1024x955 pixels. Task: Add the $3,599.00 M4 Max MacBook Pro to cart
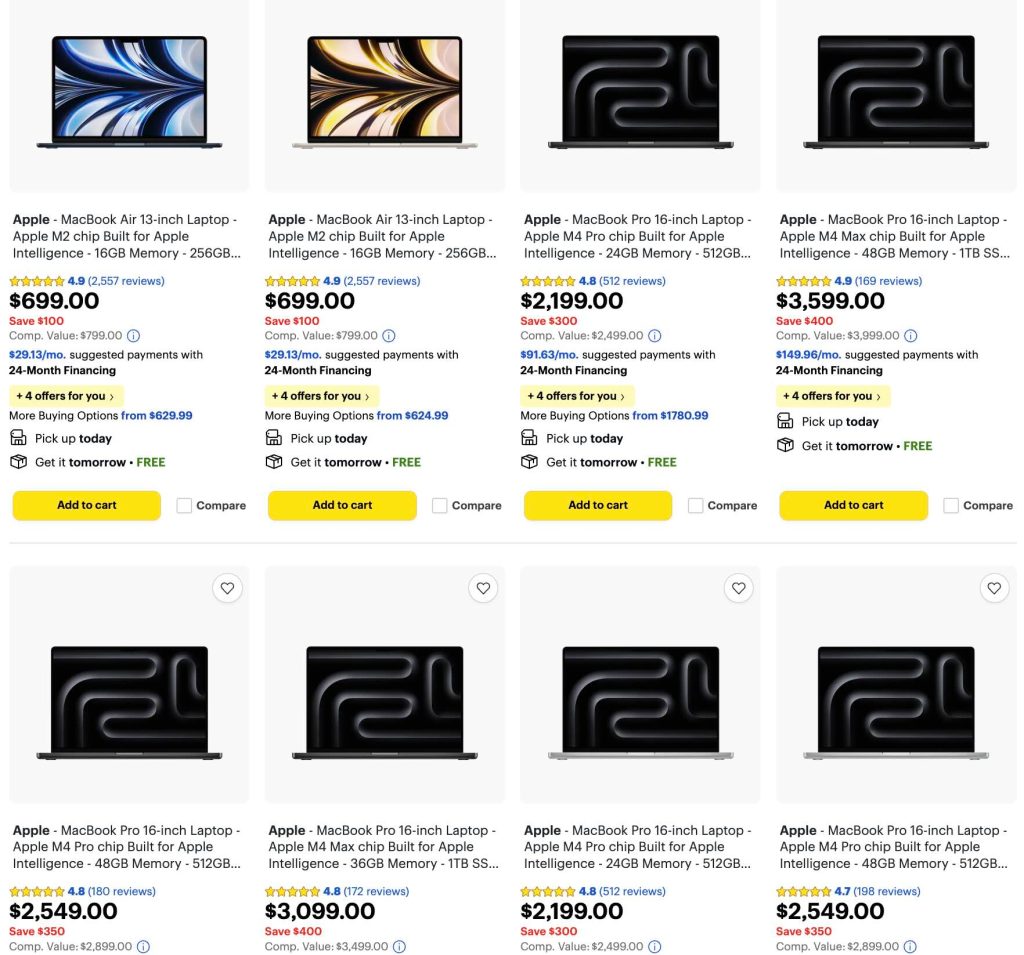tap(853, 505)
